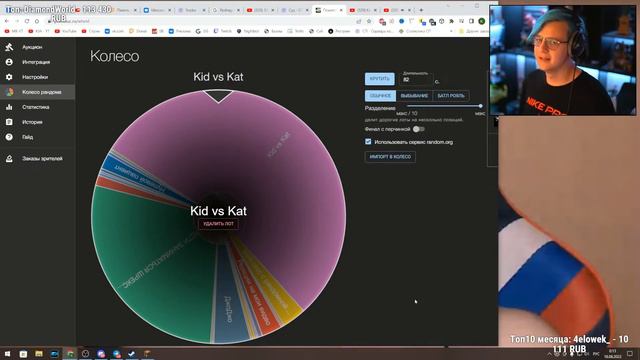This screenshot has height=360, width=640.
Task: Open the YouTube bookmark in bookmarks bar
Action: [x=66, y=31]
